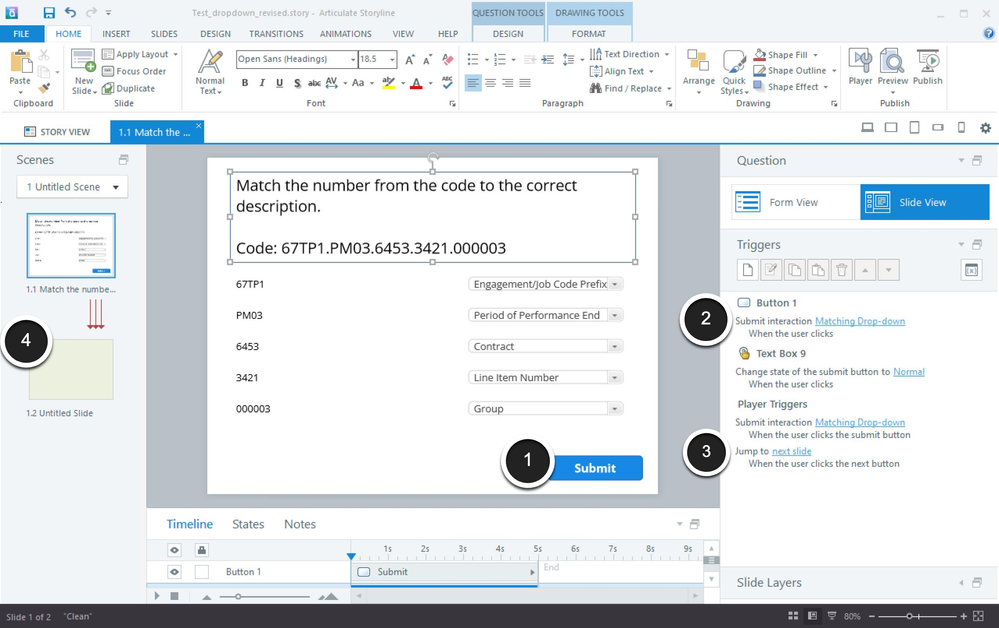Adjust the zoom slider in status bar
Image resolution: width=999 pixels, height=628 pixels.
tap(908, 616)
